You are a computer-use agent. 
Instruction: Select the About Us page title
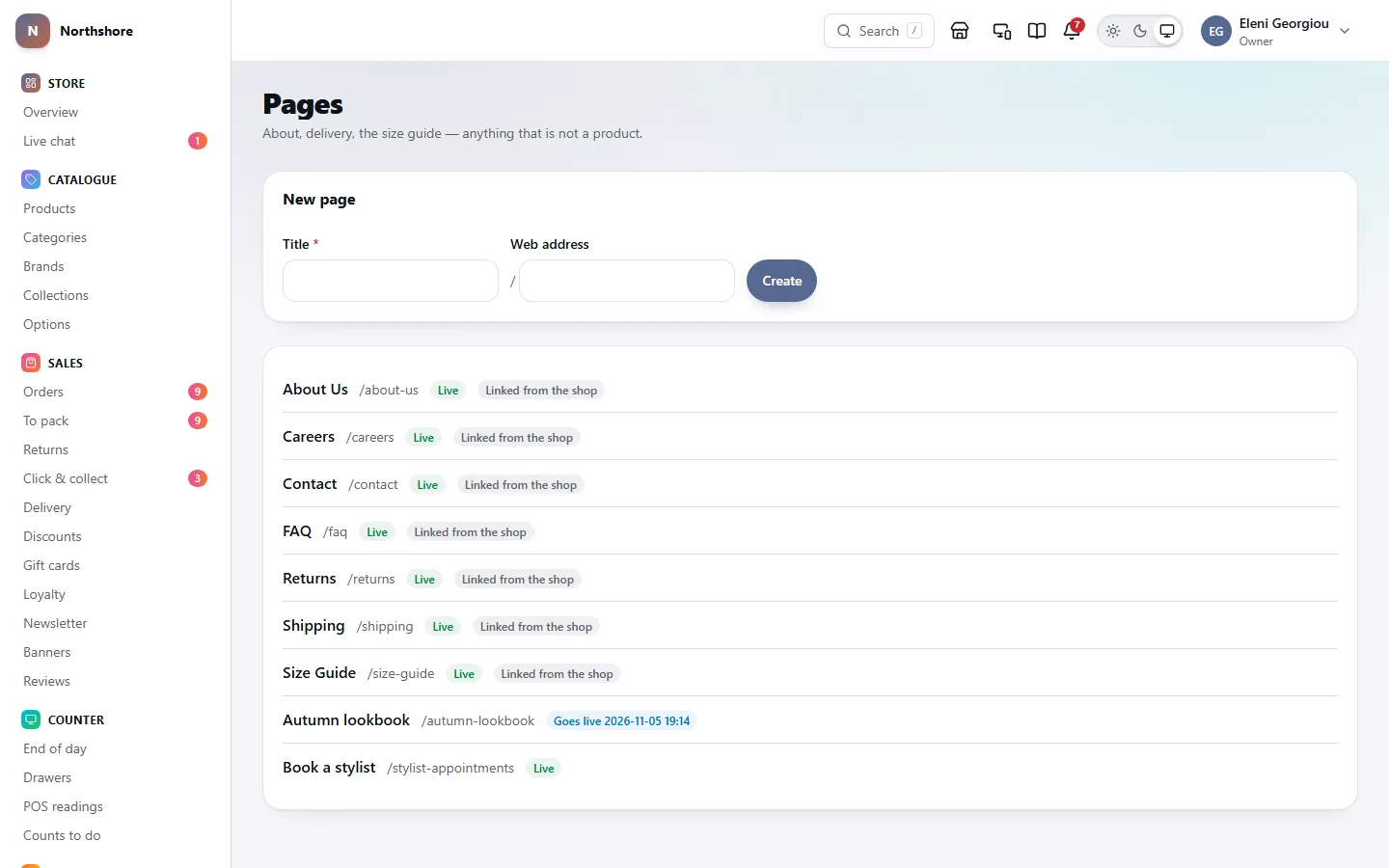click(315, 390)
